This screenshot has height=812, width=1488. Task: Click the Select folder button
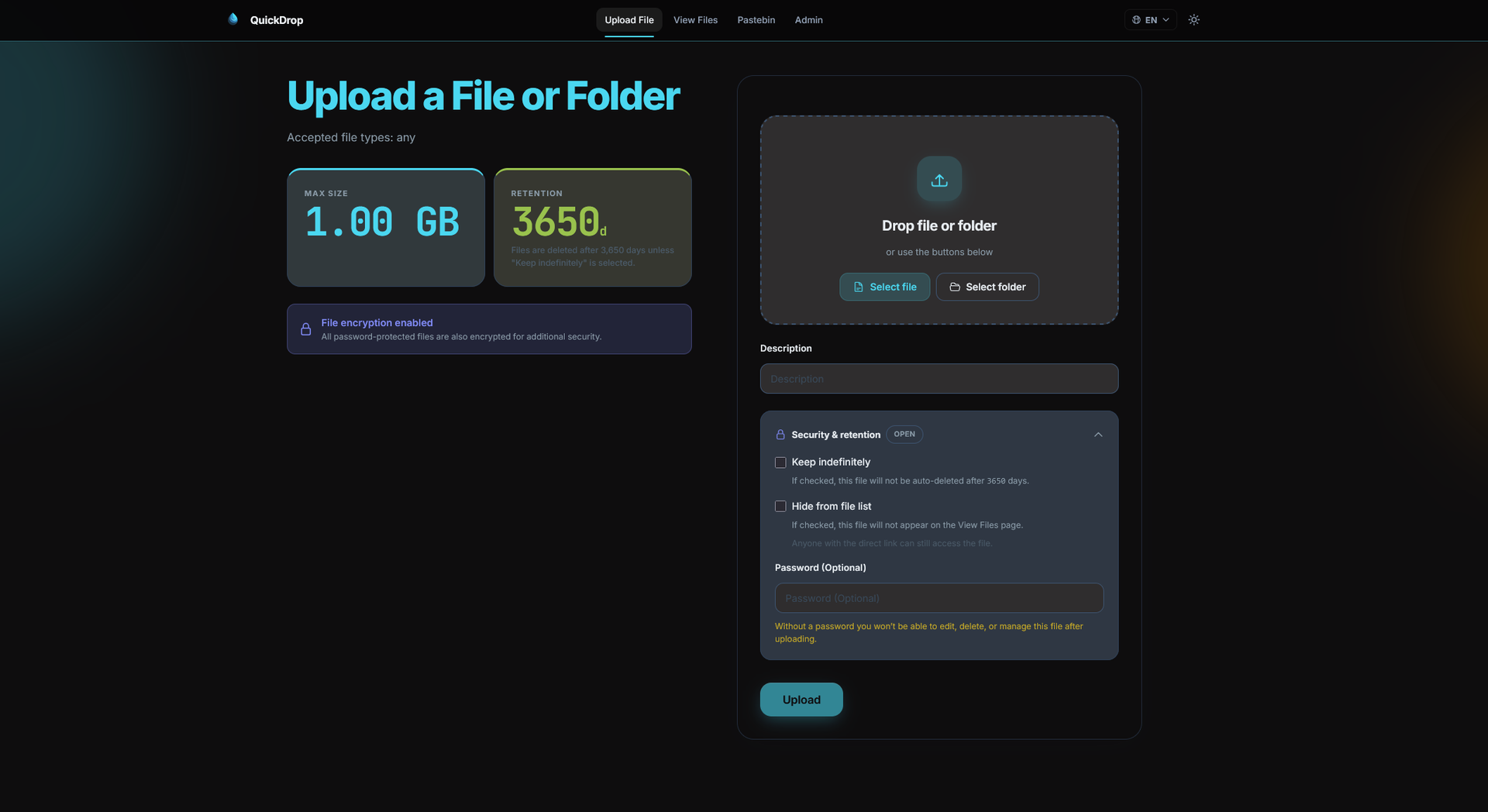[x=987, y=287]
